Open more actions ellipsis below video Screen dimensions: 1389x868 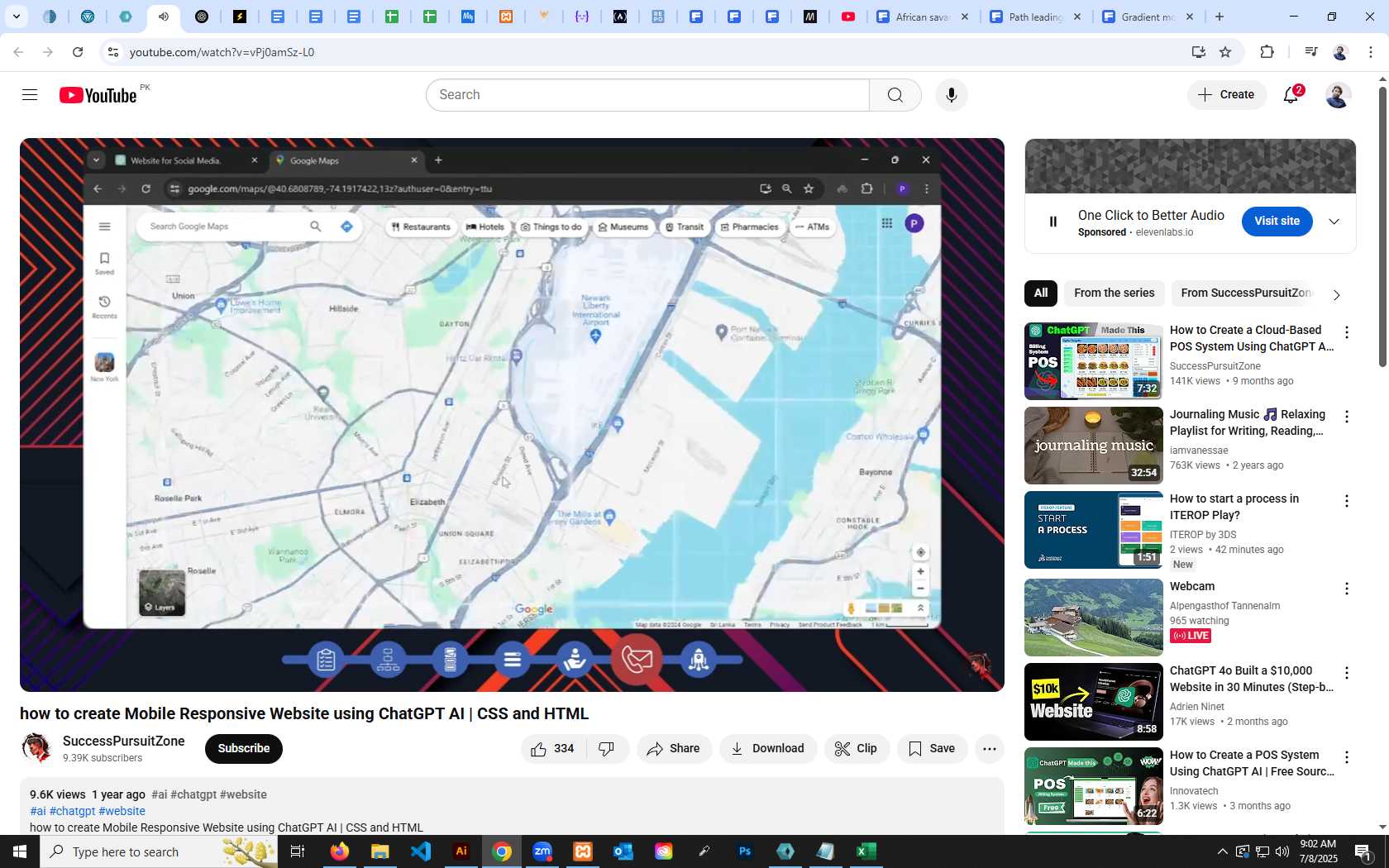click(989, 749)
